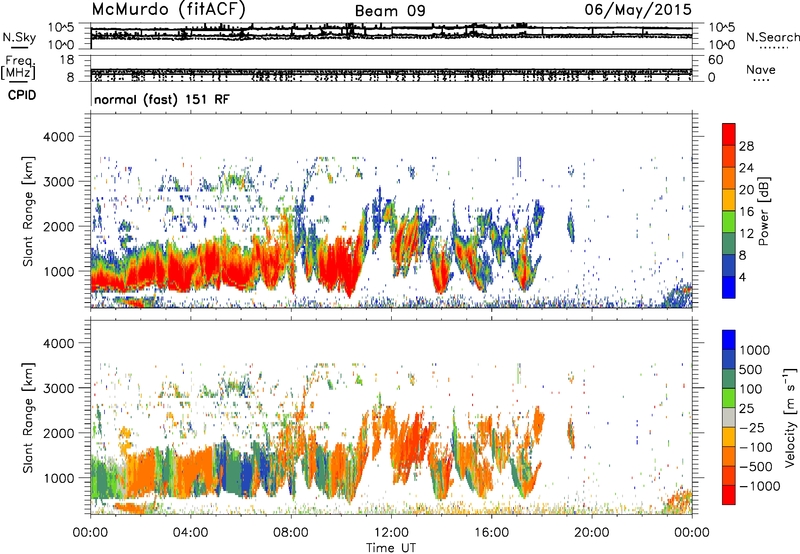Click the 'Freq. [MHz]' axis label

point(18,67)
